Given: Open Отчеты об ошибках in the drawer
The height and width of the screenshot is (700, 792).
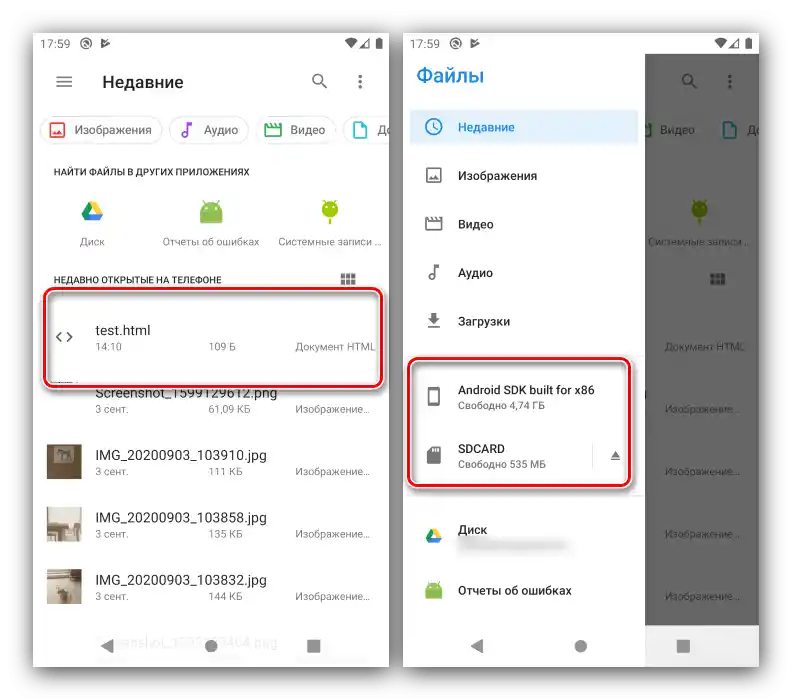Looking at the screenshot, I should pyautogui.click(x=524, y=590).
